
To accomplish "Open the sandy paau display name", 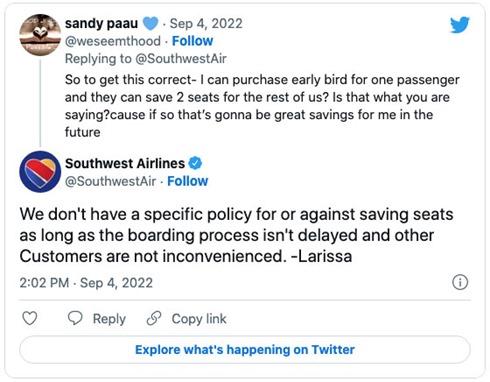I will [x=101, y=24].
